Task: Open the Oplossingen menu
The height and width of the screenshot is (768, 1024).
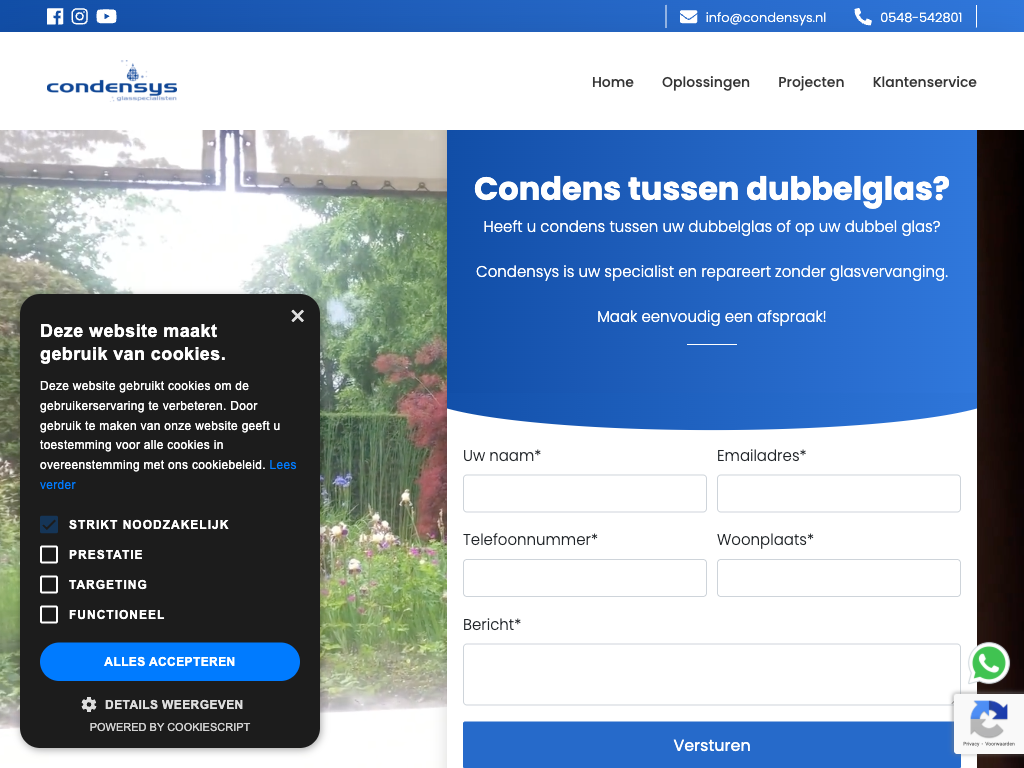Action: pyautogui.click(x=705, y=82)
